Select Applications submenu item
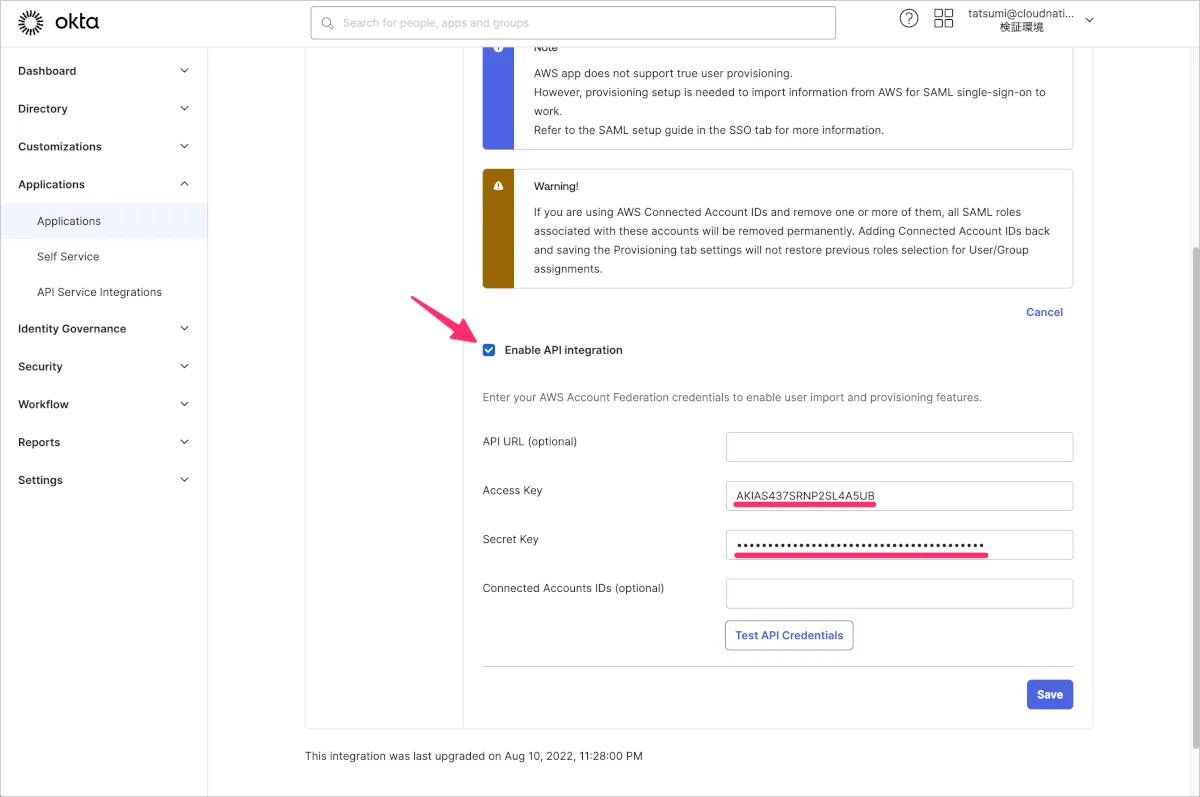This screenshot has height=797, width=1200. (x=69, y=221)
